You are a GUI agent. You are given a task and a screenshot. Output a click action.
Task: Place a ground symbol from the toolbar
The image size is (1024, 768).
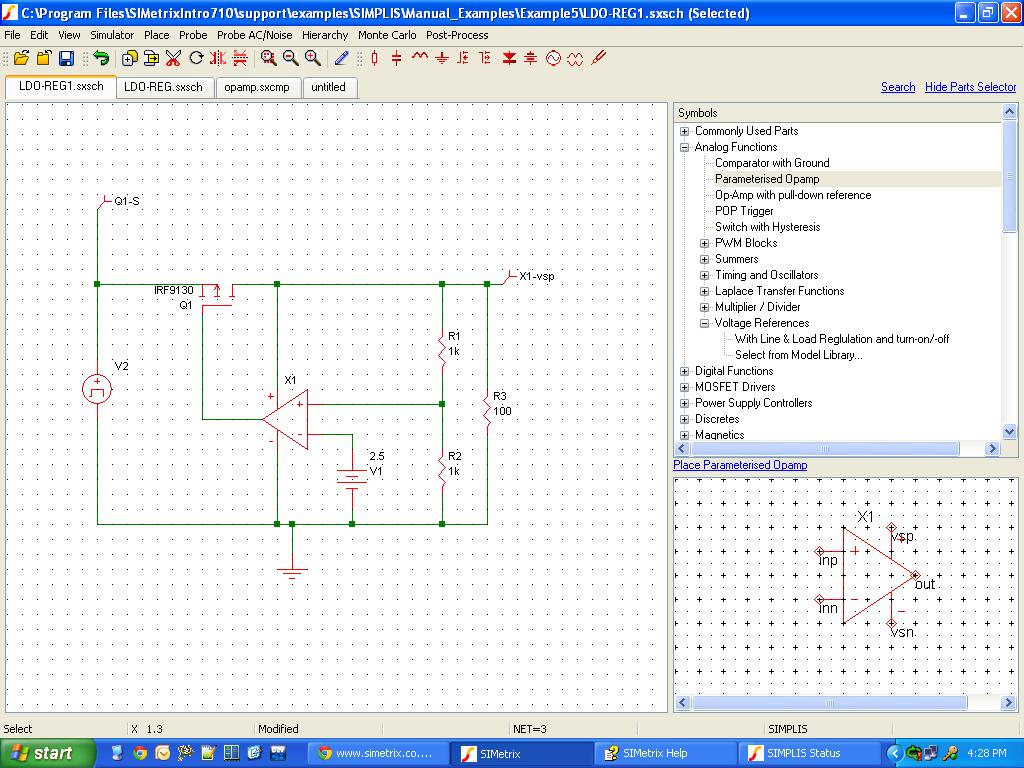(x=442, y=59)
